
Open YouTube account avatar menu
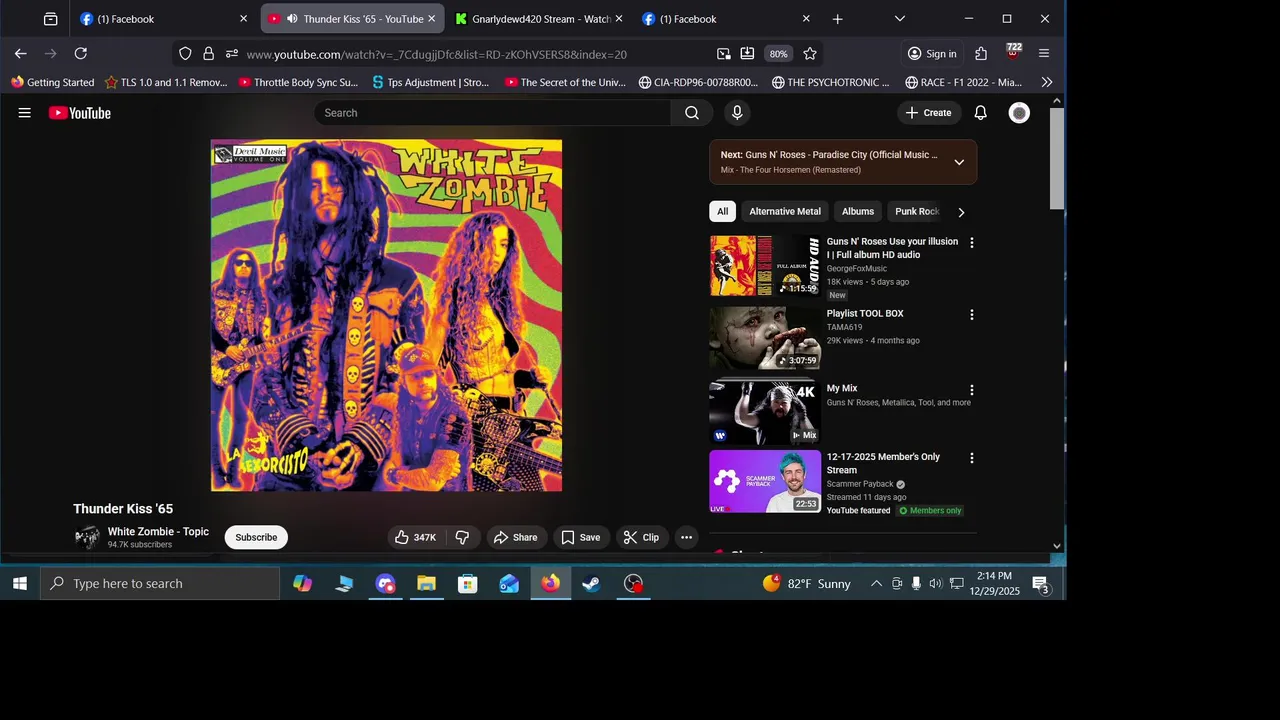1019,113
